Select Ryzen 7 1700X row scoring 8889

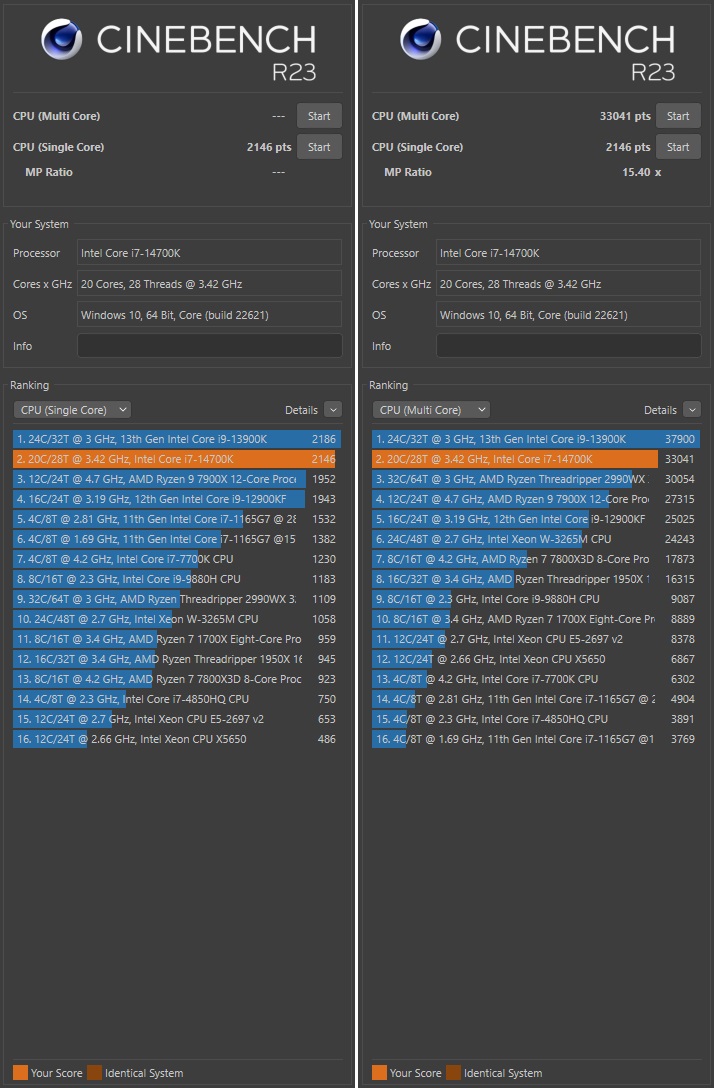536,619
